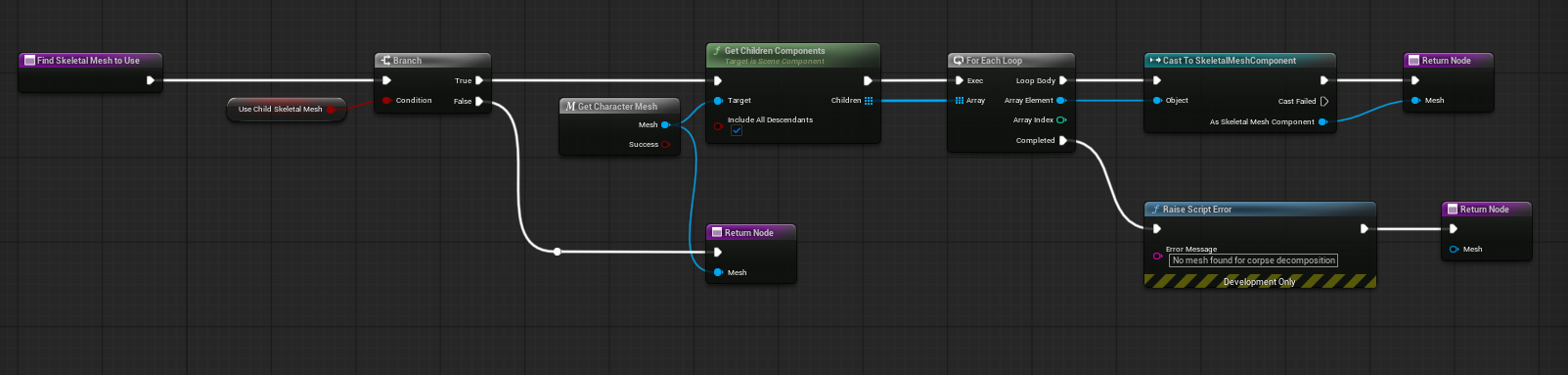Click the Branch True output pin
Screen dimensions: 1568x375
coord(479,80)
